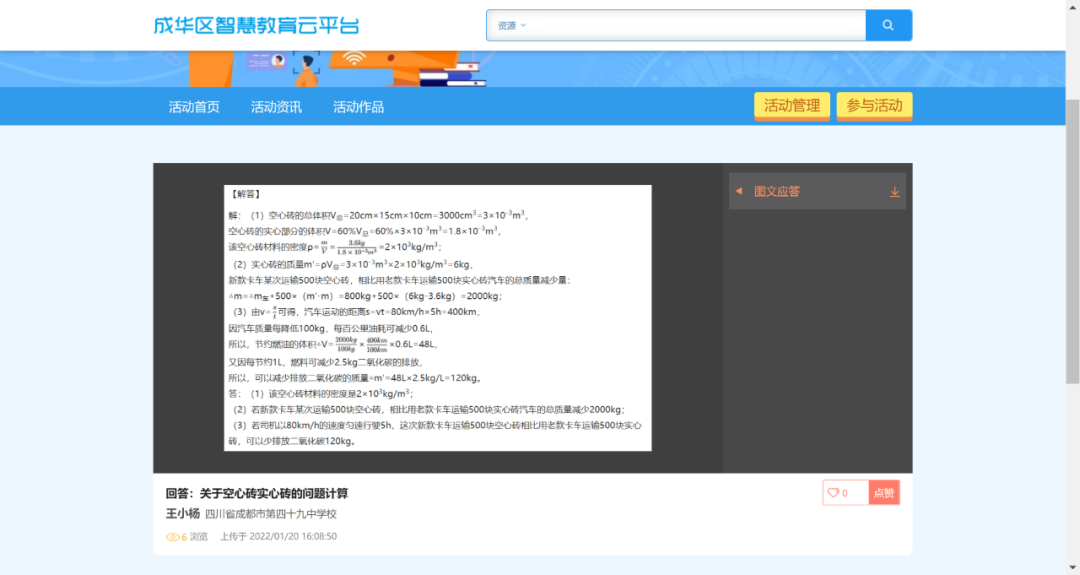Open the solution image preview
The width and height of the screenshot is (1080, 575).
[x=437, y=317]
